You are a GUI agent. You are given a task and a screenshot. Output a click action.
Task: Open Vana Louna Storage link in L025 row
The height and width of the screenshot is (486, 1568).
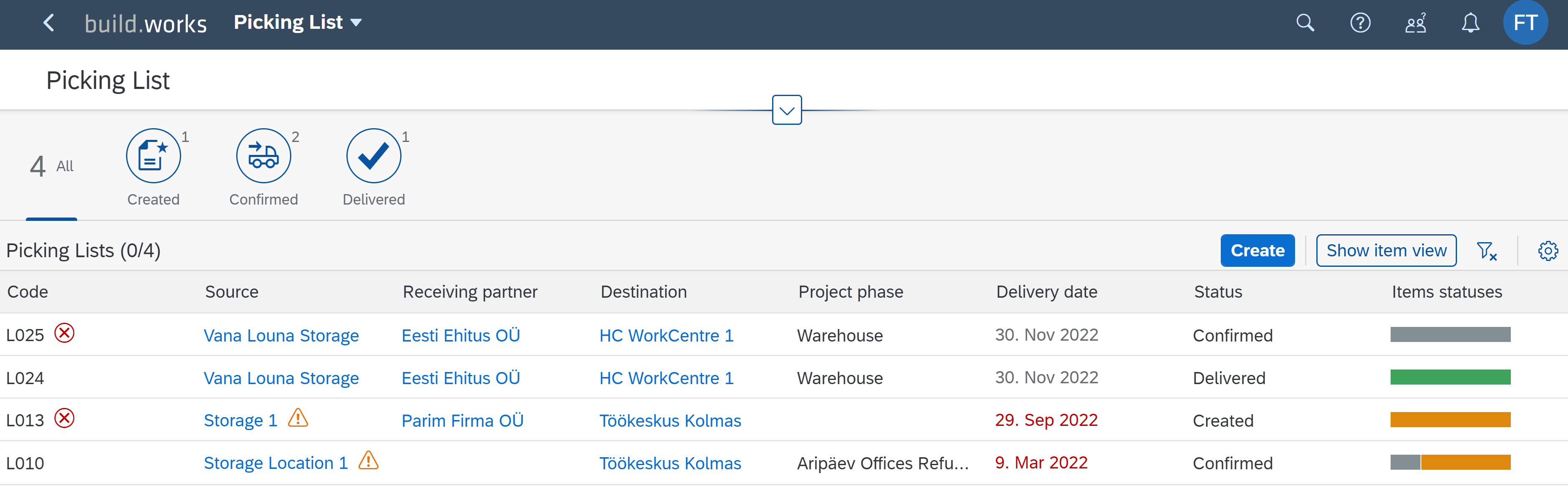pos(281,336)
